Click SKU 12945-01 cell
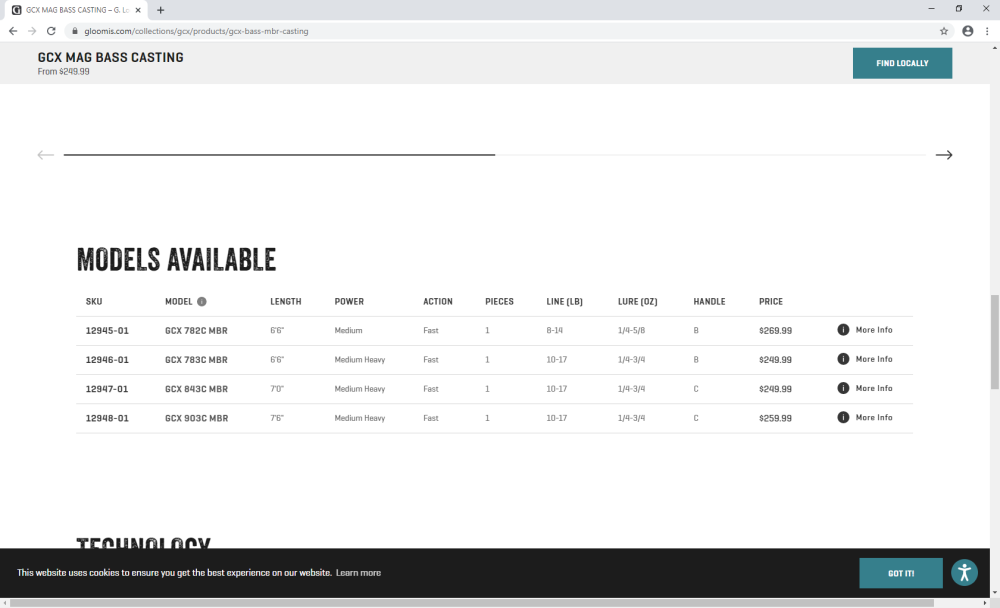This screenshot has height=608, width=1000. (x=107, y=330)
